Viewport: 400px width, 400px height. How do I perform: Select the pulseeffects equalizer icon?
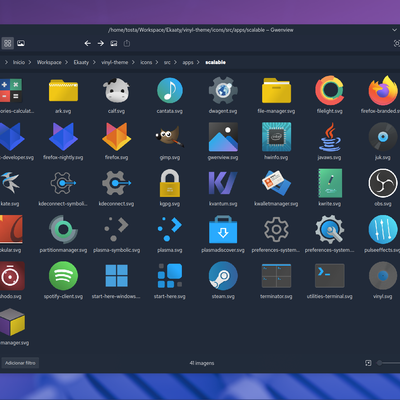click(383, 229)
